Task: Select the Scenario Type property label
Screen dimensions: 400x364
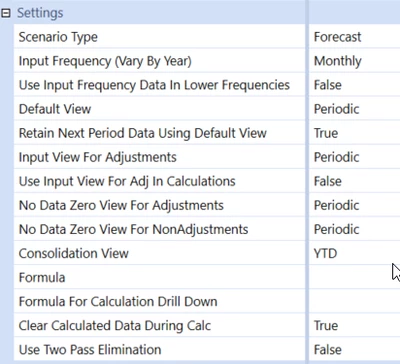Action: (58, 37)
